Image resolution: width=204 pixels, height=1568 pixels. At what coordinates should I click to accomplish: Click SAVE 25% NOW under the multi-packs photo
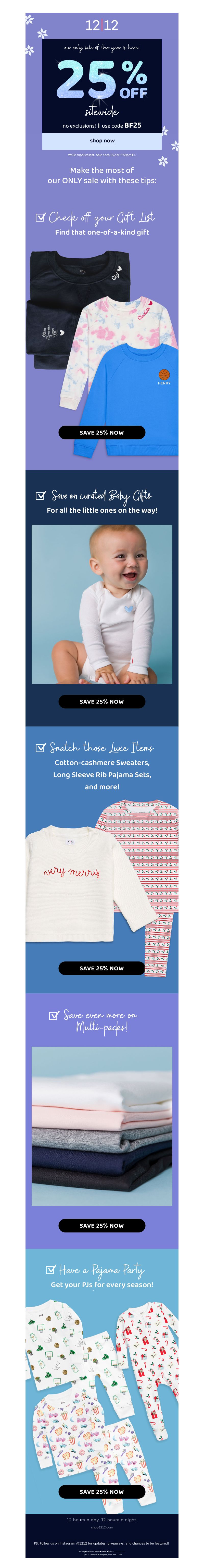click(x=102, y=1225)
